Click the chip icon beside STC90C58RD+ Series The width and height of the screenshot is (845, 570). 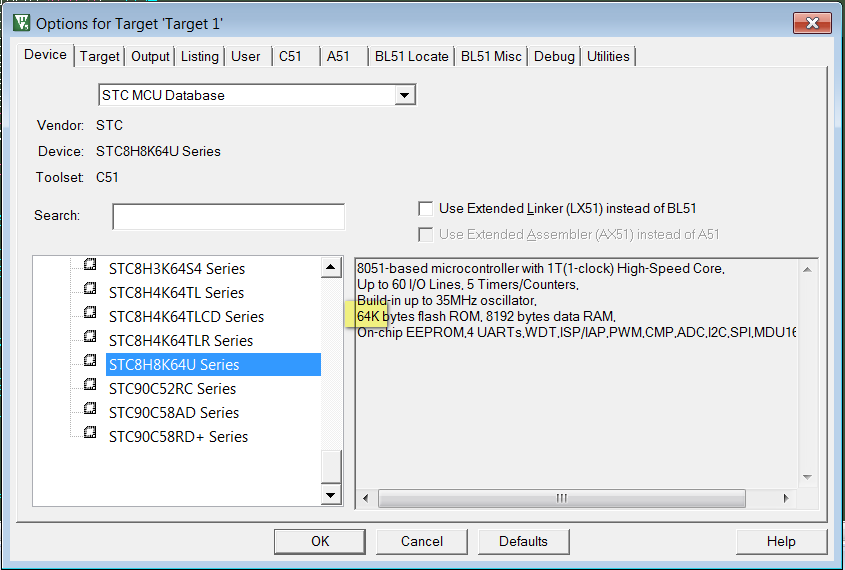click(x=90, y=433)
